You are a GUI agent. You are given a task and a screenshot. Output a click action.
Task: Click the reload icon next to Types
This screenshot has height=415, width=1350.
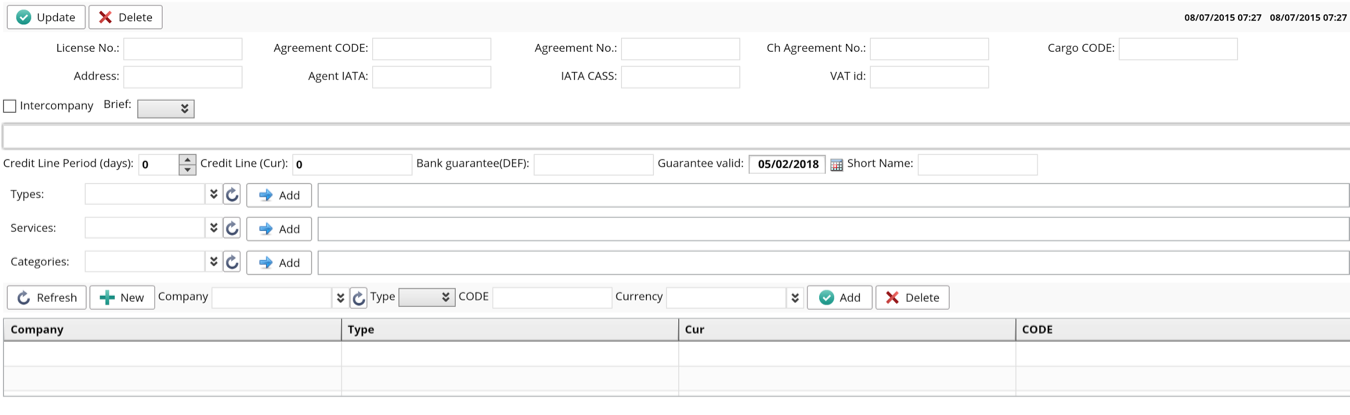pyautogui.click(x=232, y=195)
